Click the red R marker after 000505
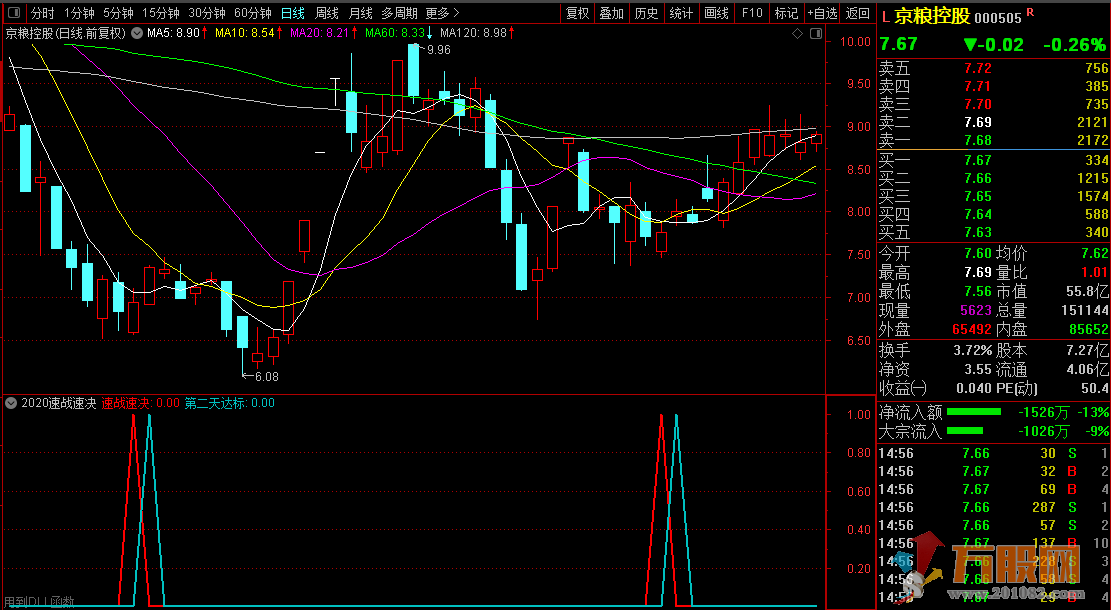Screen dimensions: 1111x610 tap(1030, 13)
